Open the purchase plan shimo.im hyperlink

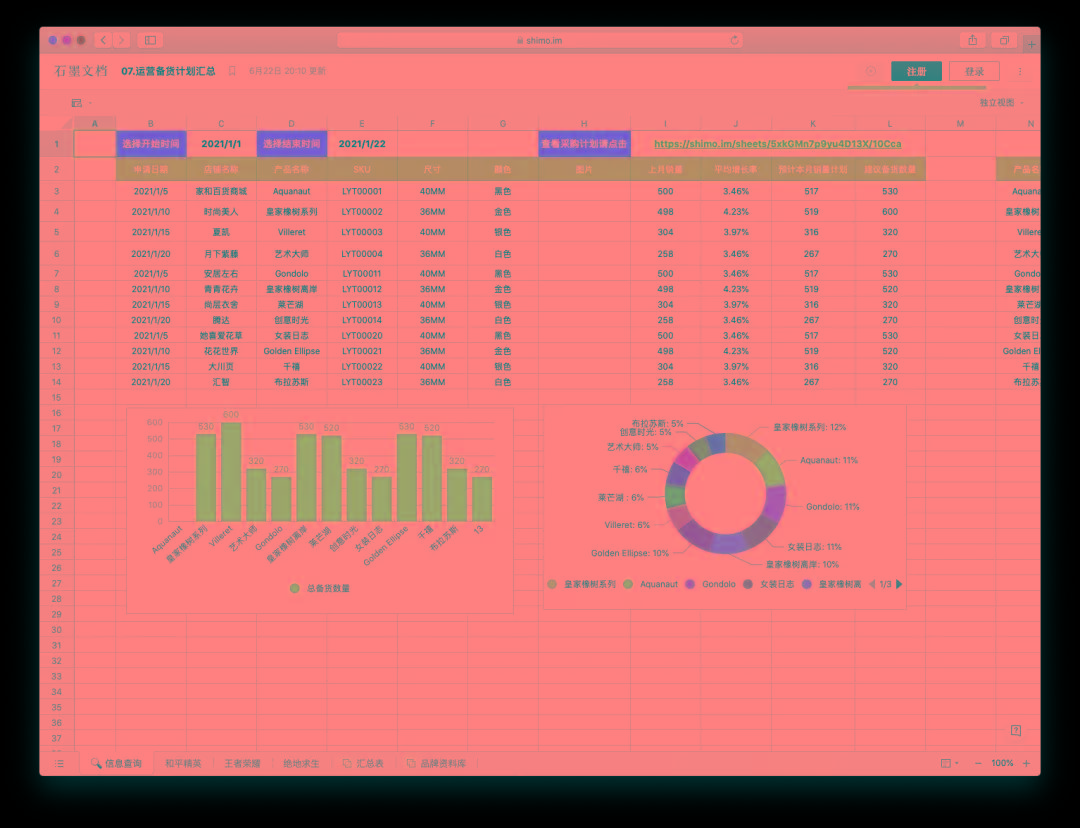(x=778, y=144)
